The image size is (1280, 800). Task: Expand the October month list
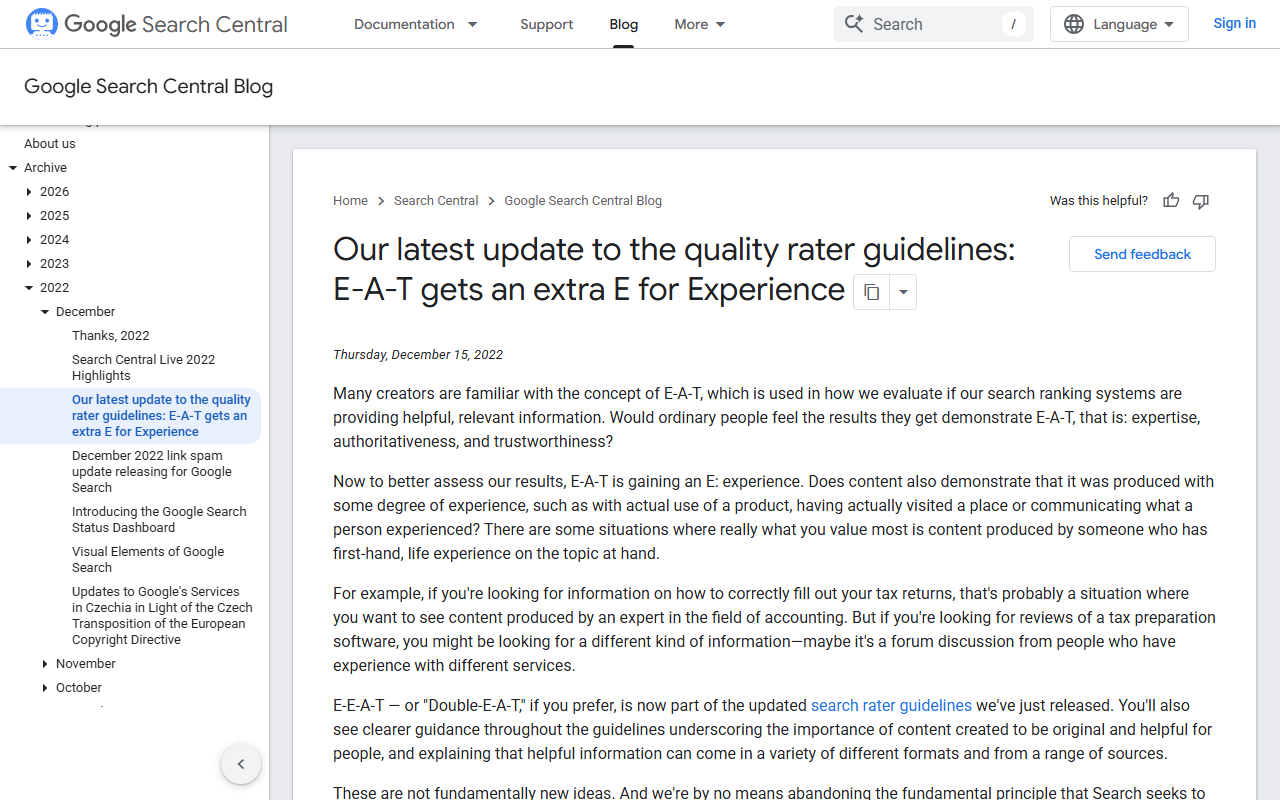tap(45, 688)
